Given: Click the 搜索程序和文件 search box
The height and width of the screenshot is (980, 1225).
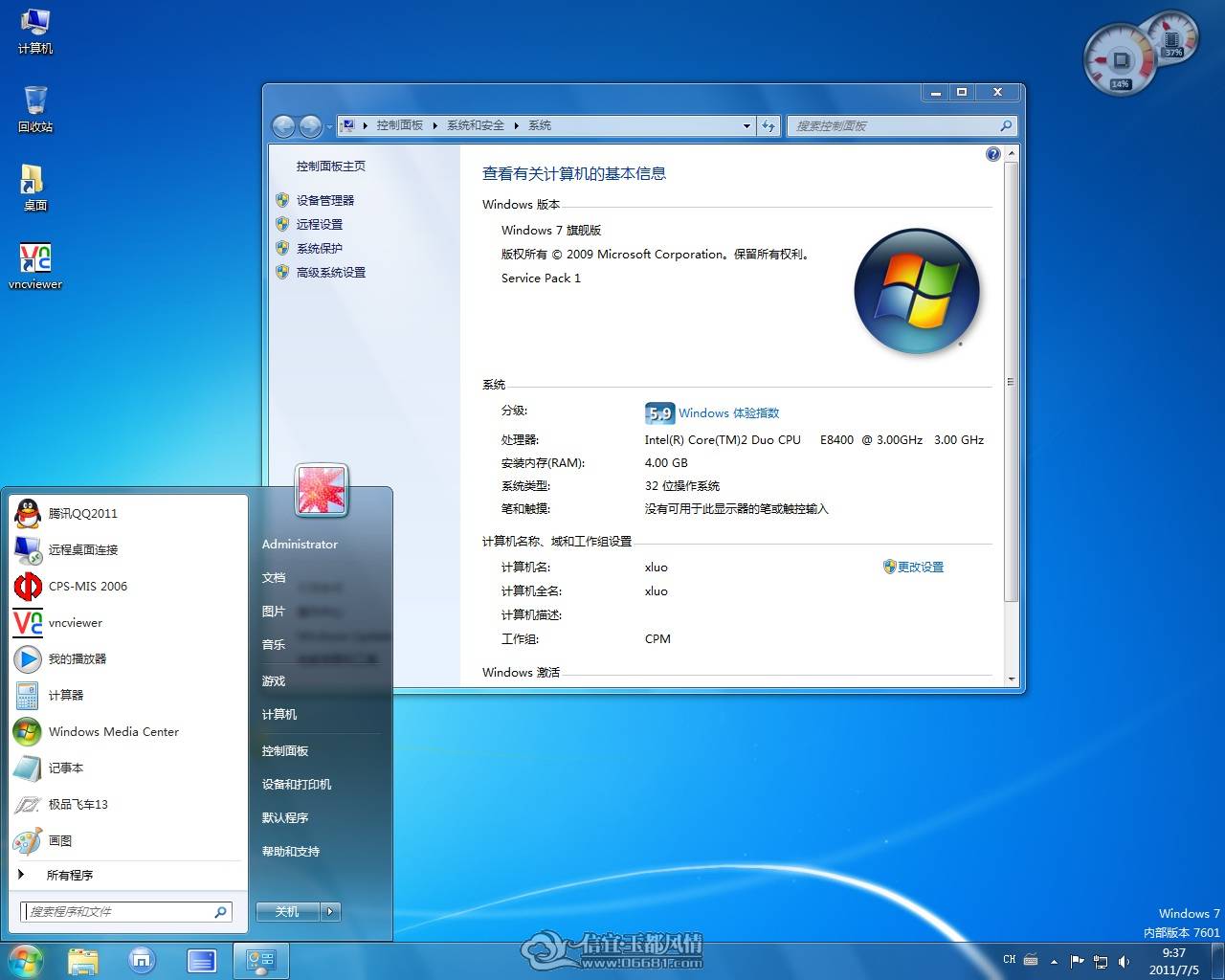Looking at the screenshot, I should click(125, 912).
